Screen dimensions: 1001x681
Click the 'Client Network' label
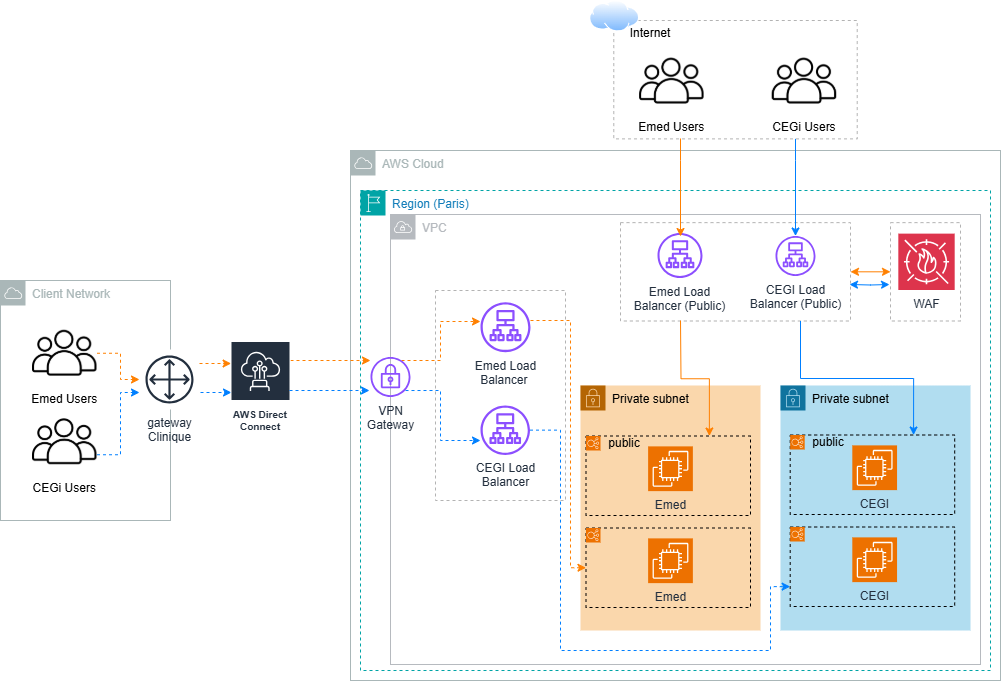[71, 293]
